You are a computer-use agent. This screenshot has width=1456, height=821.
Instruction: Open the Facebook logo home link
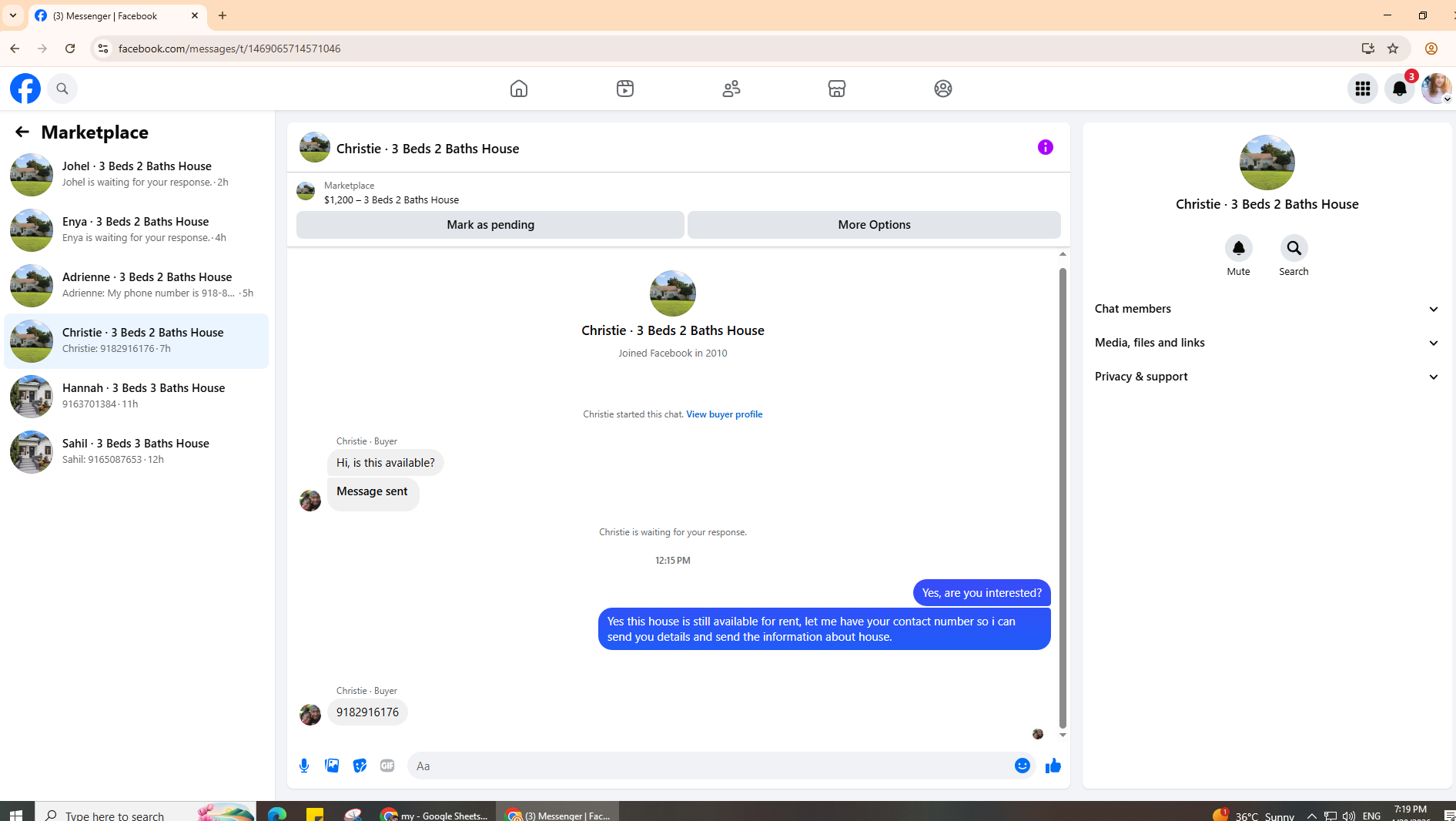point(25,89)
